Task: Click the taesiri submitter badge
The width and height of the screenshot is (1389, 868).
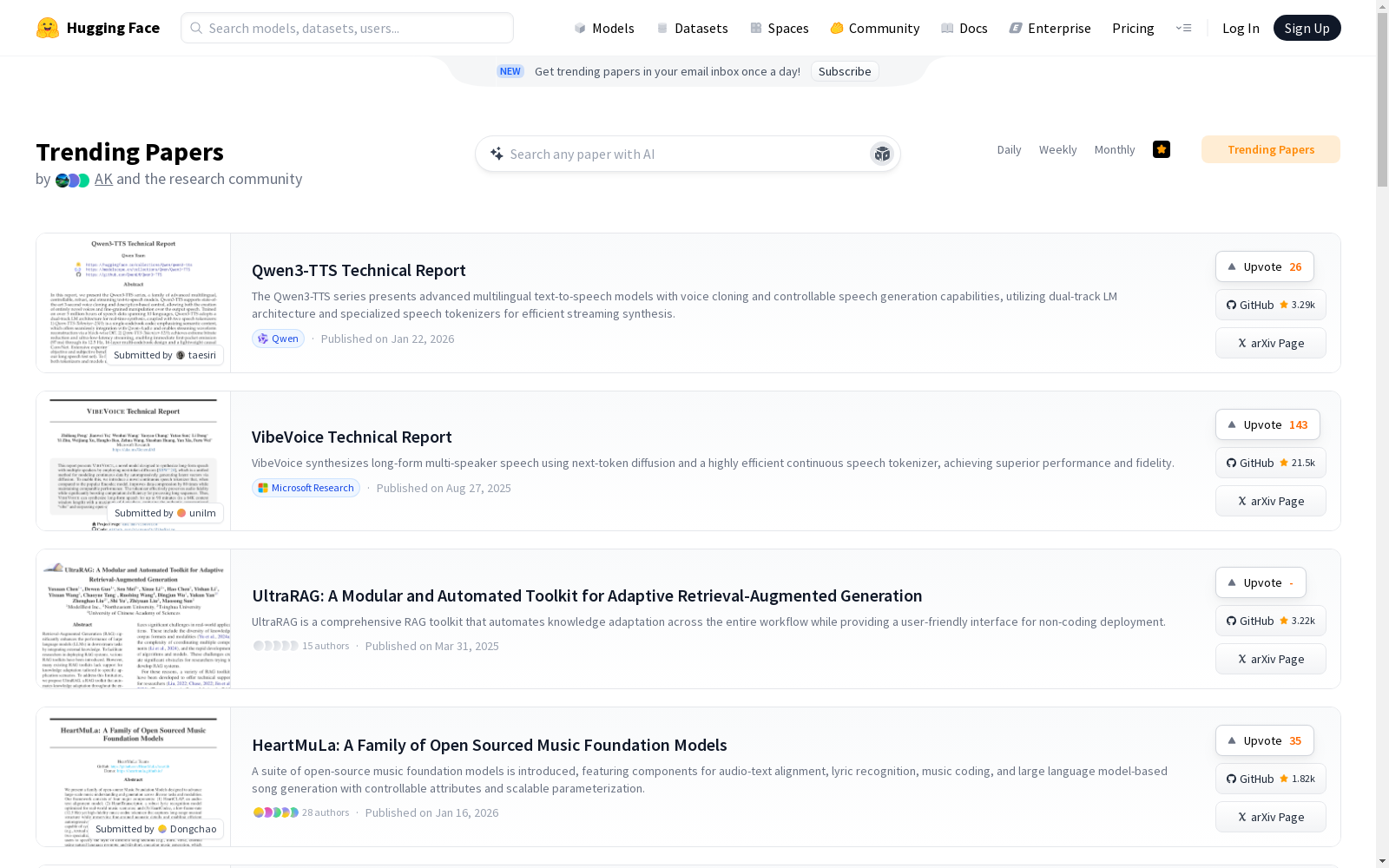Action: tap(165, 355)
